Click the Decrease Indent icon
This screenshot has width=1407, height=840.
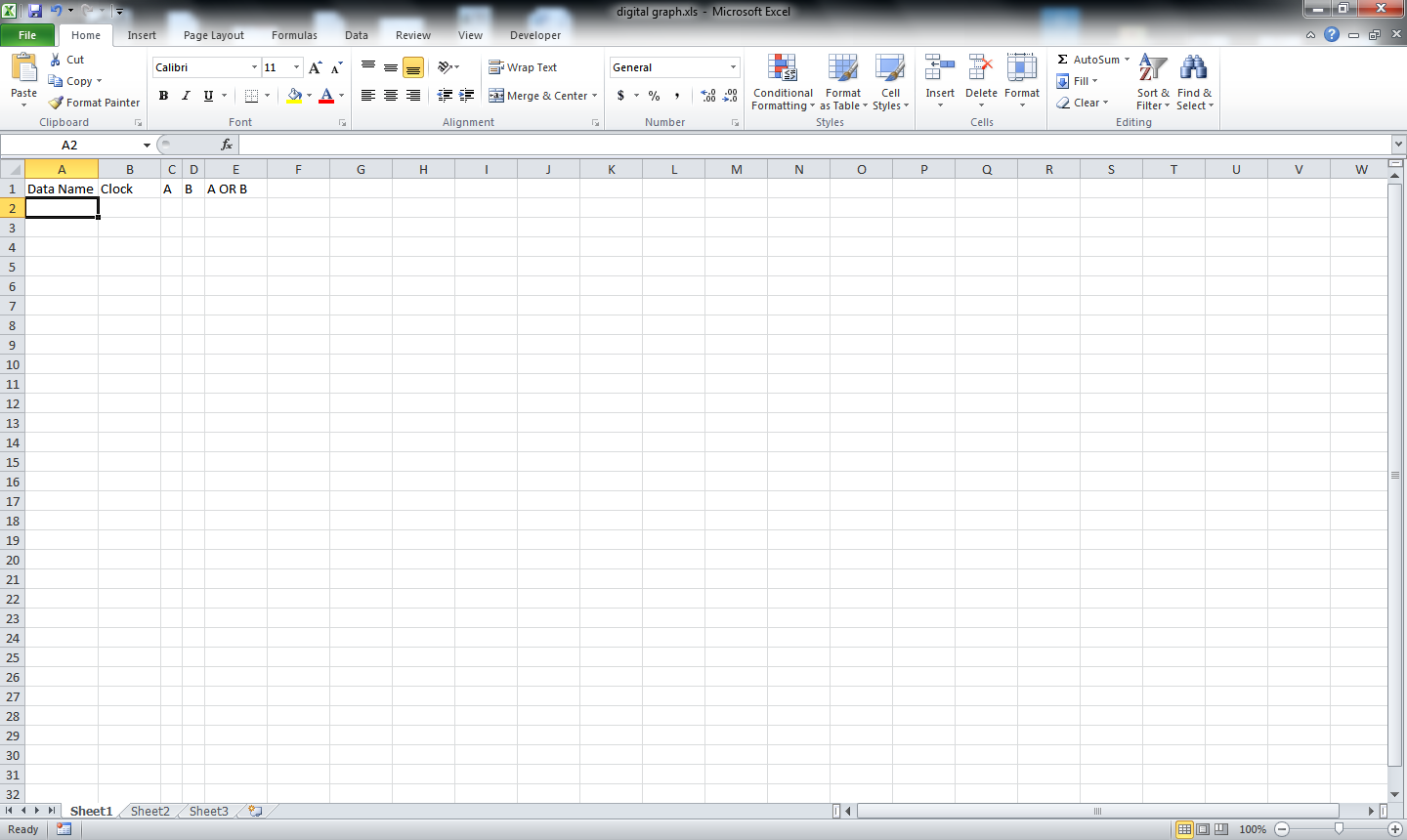click(445, 96)
